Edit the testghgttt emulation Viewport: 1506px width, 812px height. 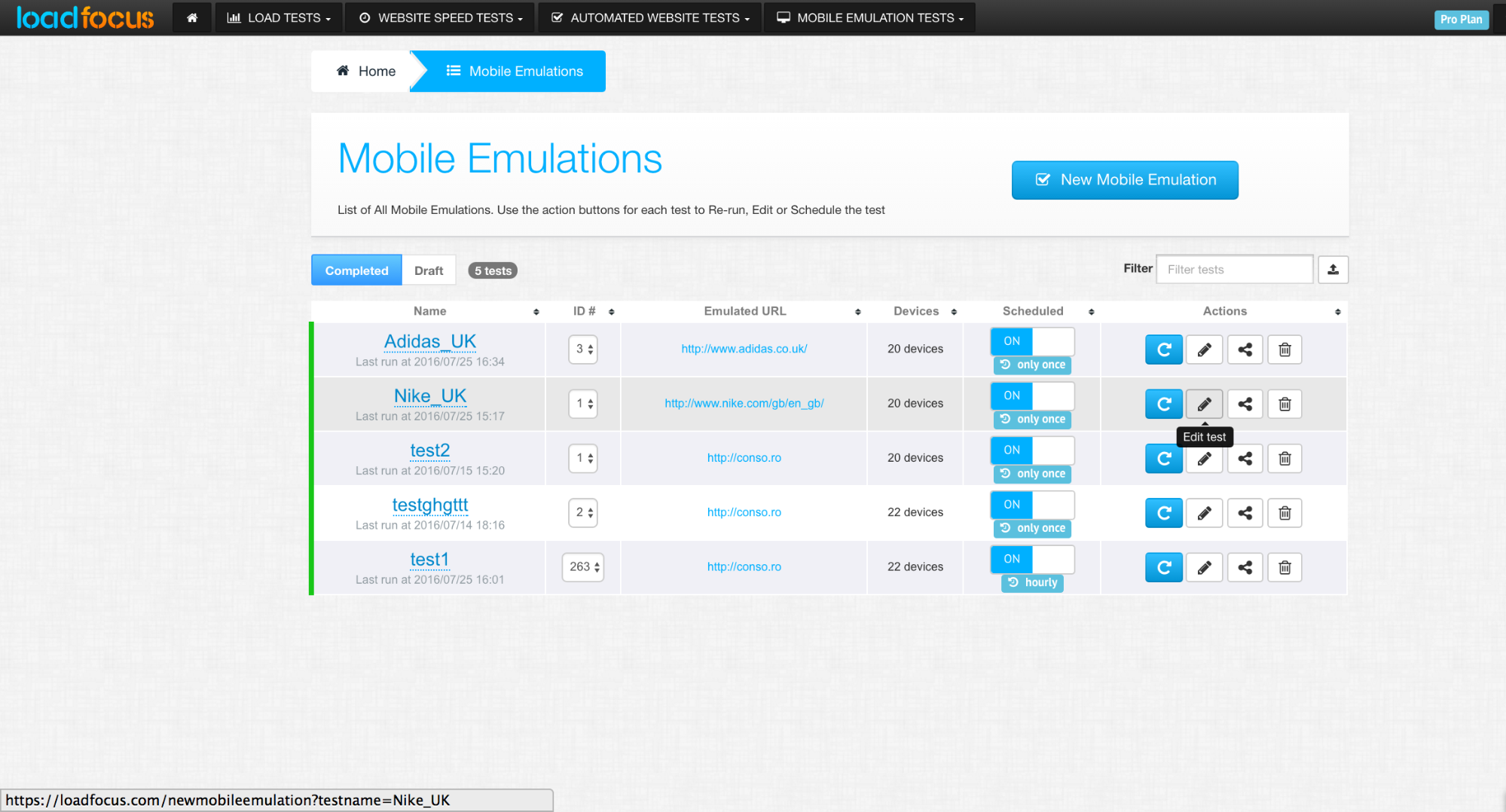pyautogui.click(x=1204, y=513)
